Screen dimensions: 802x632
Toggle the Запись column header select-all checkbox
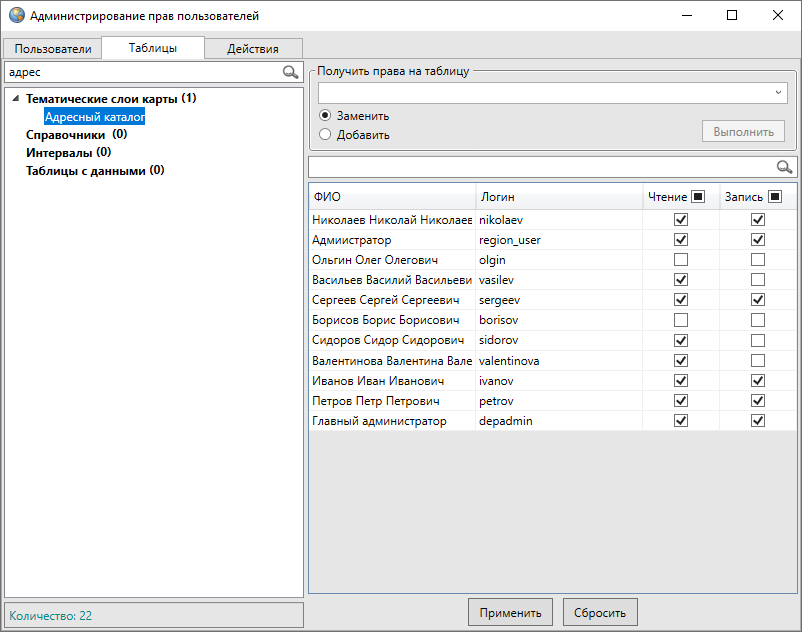tap(775, 196)
